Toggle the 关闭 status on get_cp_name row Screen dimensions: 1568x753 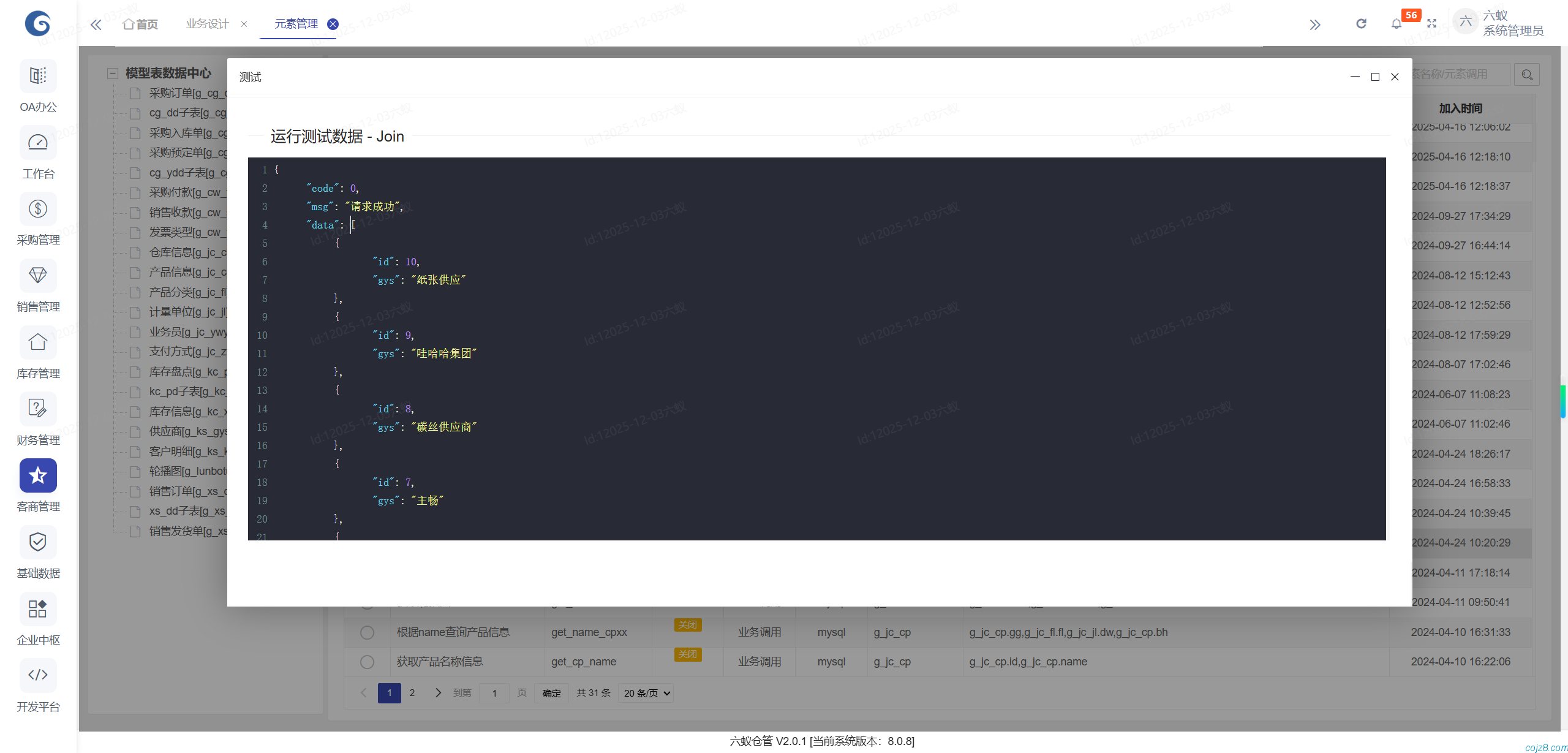click(687, 654)
